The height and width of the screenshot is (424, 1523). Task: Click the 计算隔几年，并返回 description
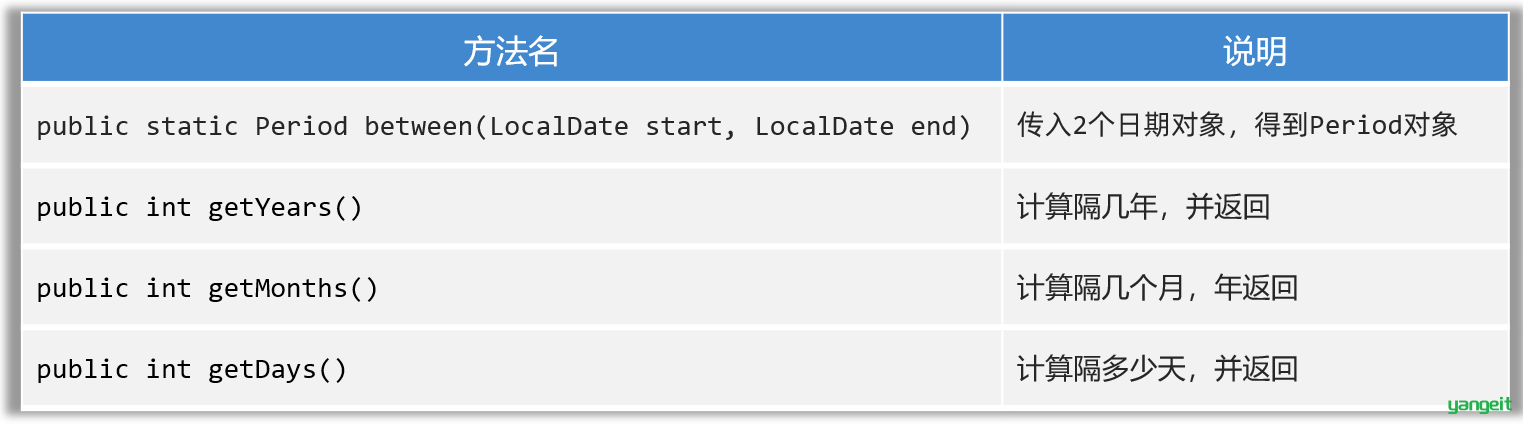[x=1143, y=207]
